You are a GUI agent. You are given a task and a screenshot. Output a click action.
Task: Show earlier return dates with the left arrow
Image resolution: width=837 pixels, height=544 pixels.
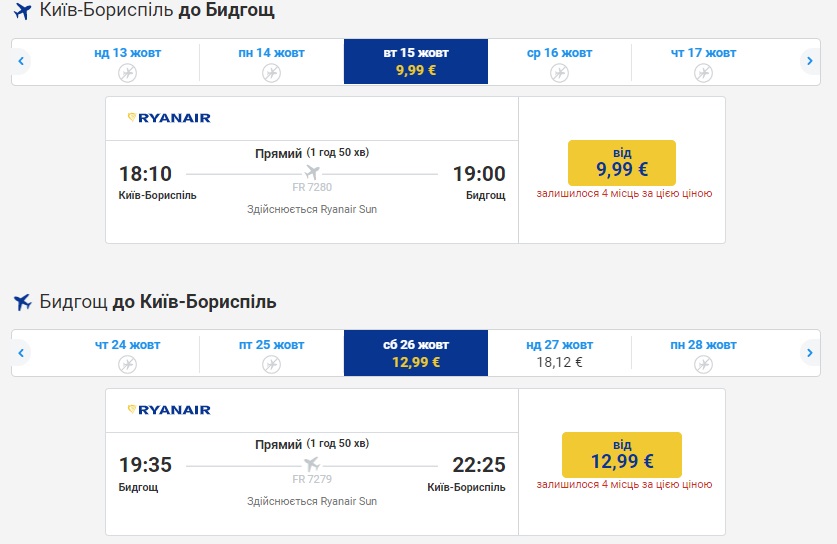pyautogui.click(x=20, y=353)
